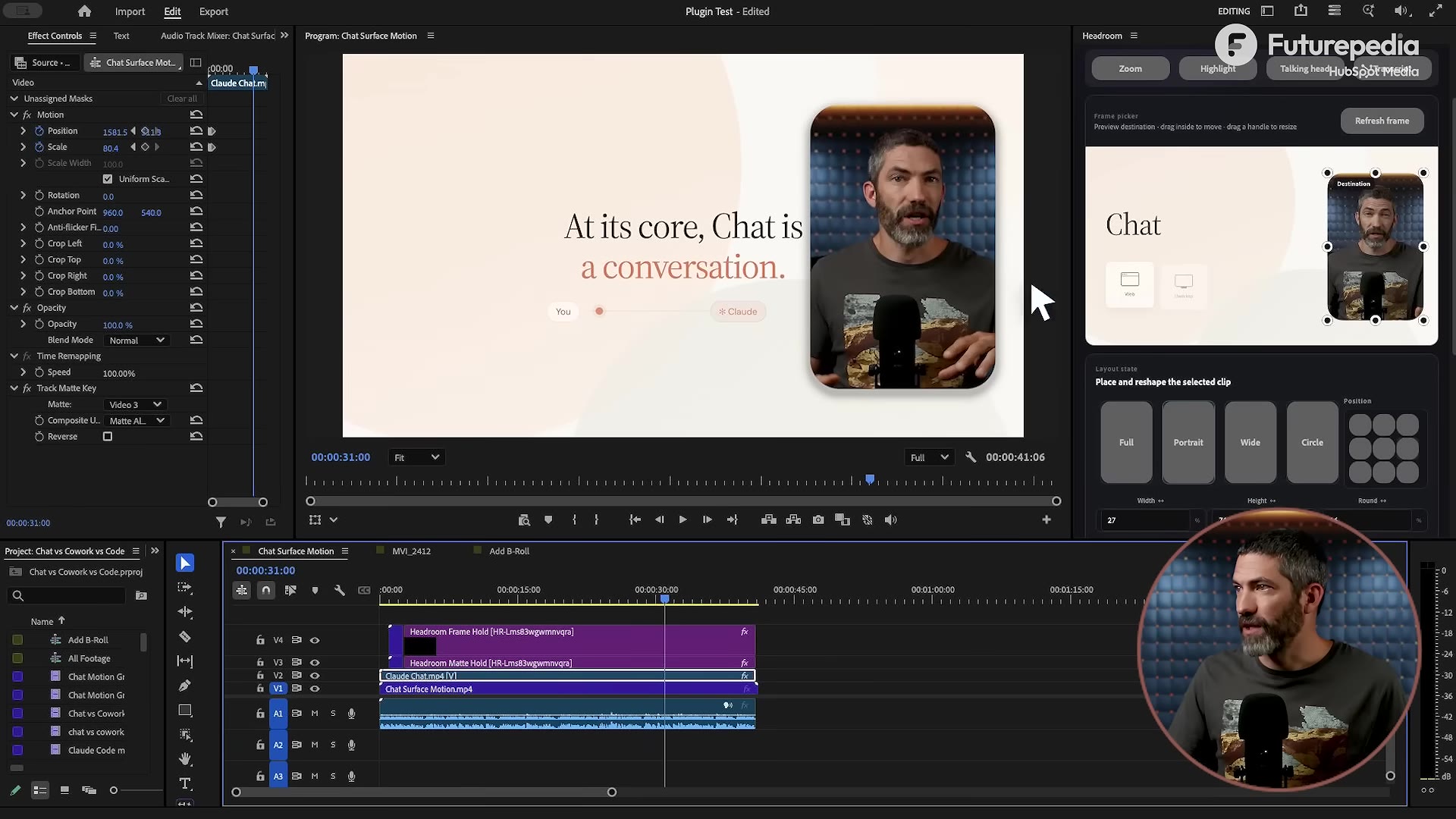
Task: Solo audio track A2
Action: coord(333,745)
